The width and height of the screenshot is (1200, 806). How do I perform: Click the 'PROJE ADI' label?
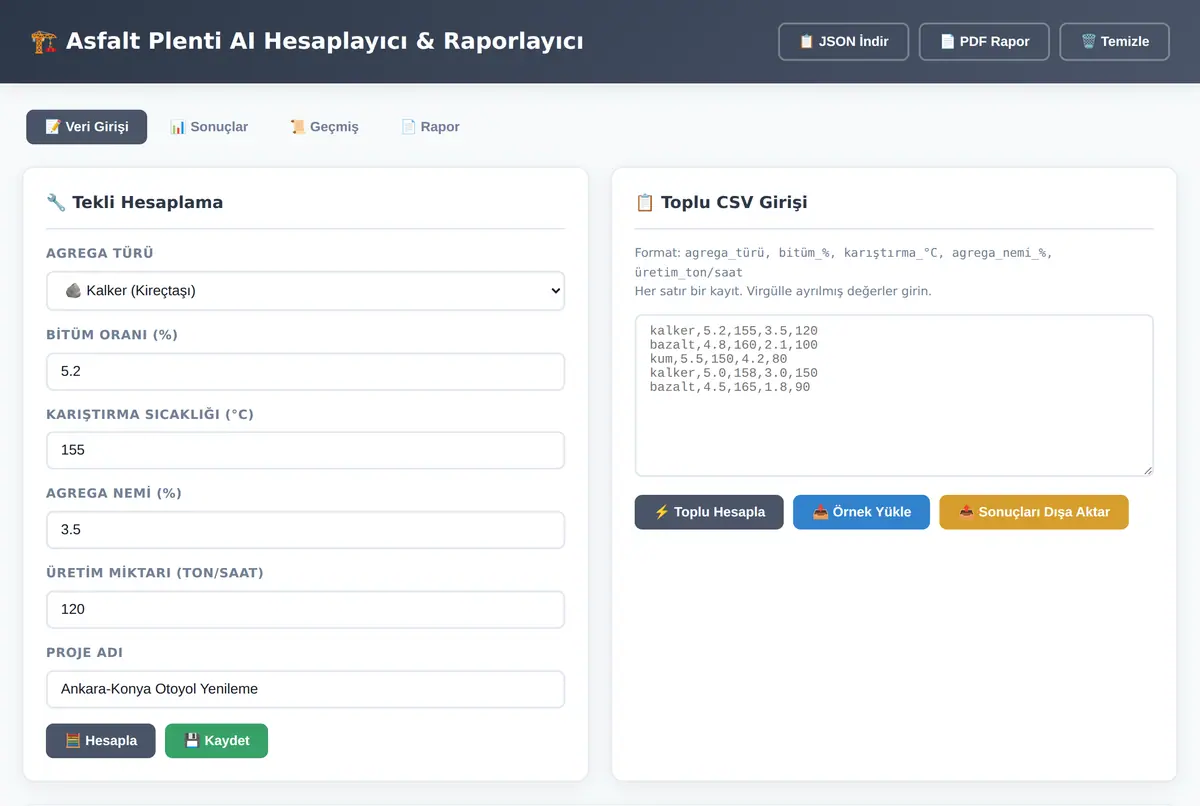tap(84, 652)
